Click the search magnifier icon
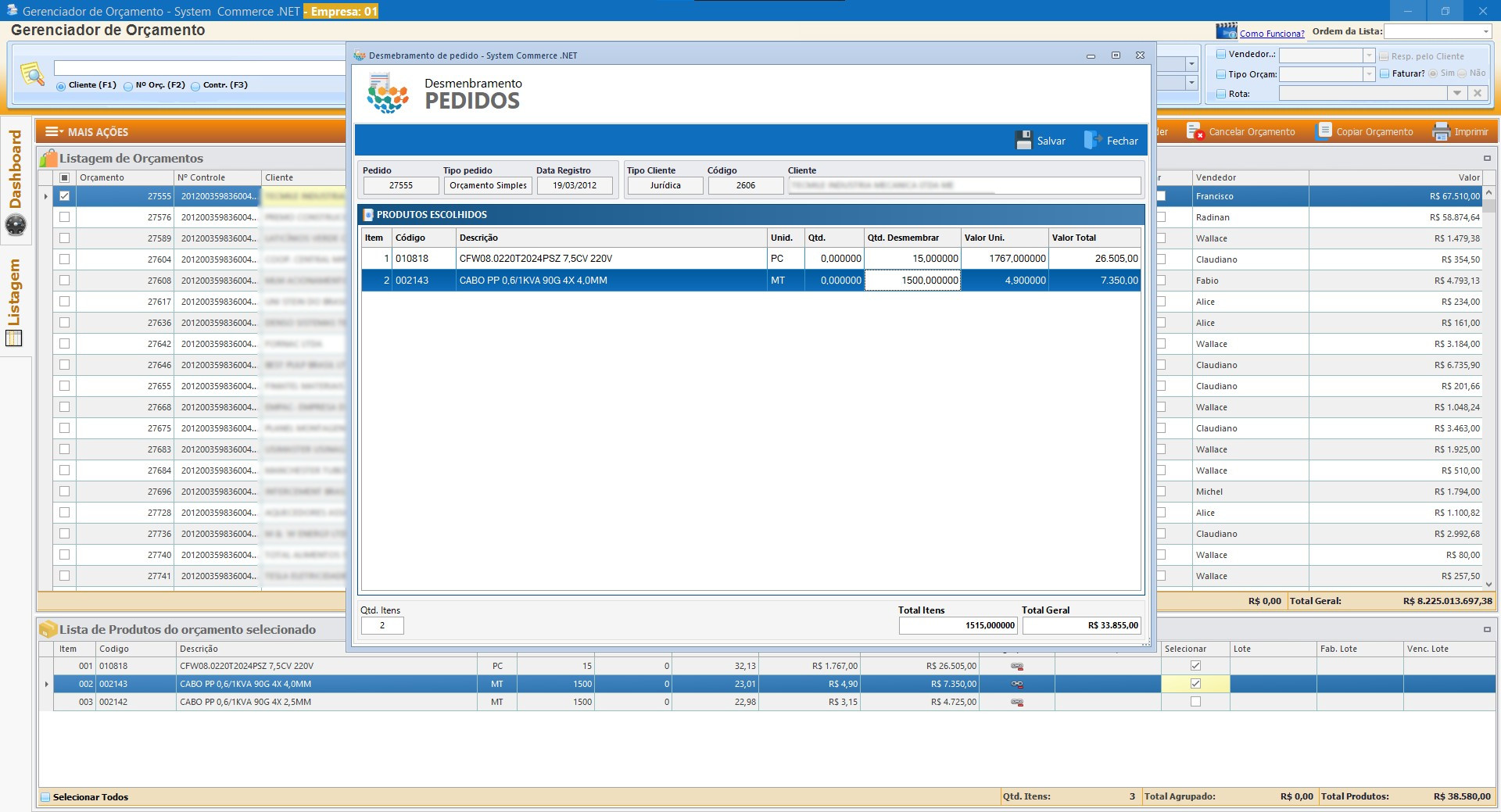Viewport: 1501px width, 812px height. (32, 74)
